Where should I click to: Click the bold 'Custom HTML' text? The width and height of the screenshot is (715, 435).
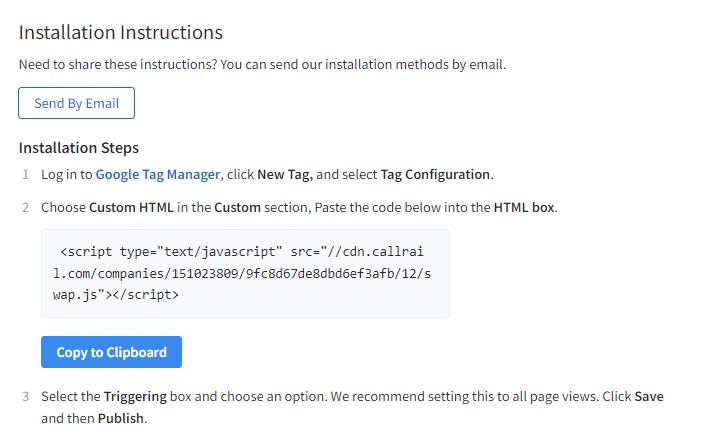(x=131, y=207)
